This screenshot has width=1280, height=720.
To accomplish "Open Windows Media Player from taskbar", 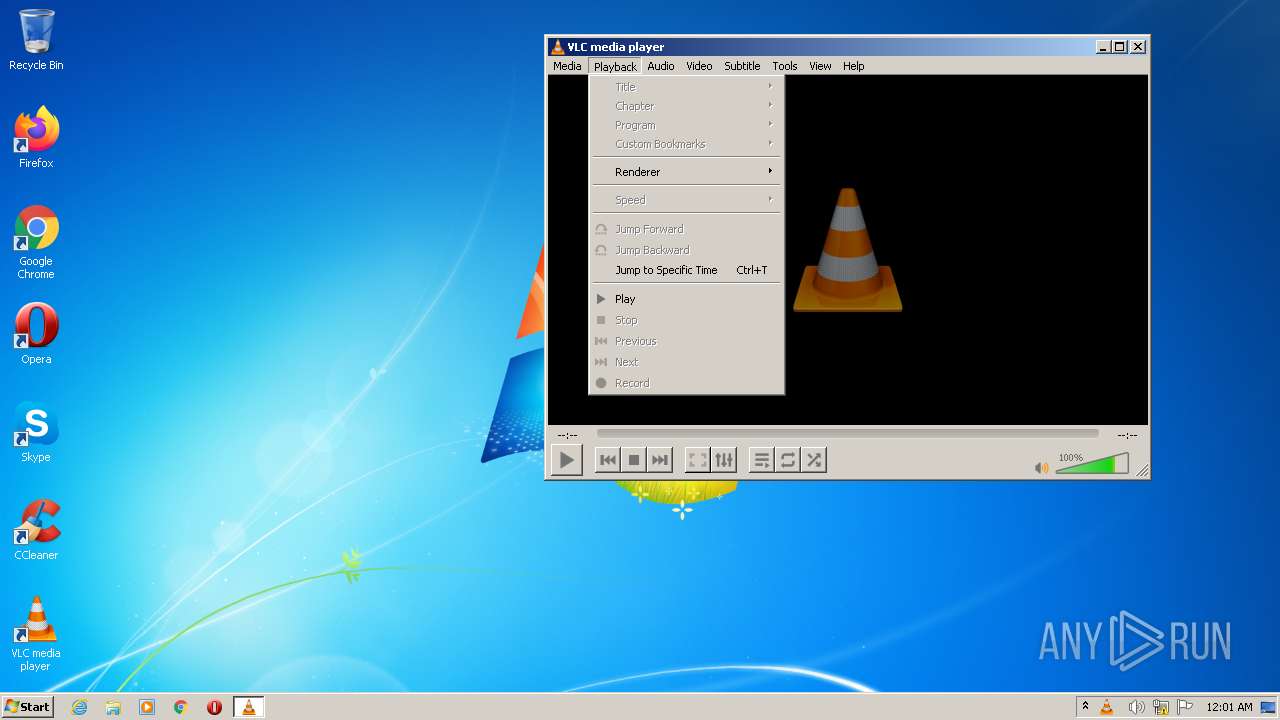I will (x=147, y=707).
